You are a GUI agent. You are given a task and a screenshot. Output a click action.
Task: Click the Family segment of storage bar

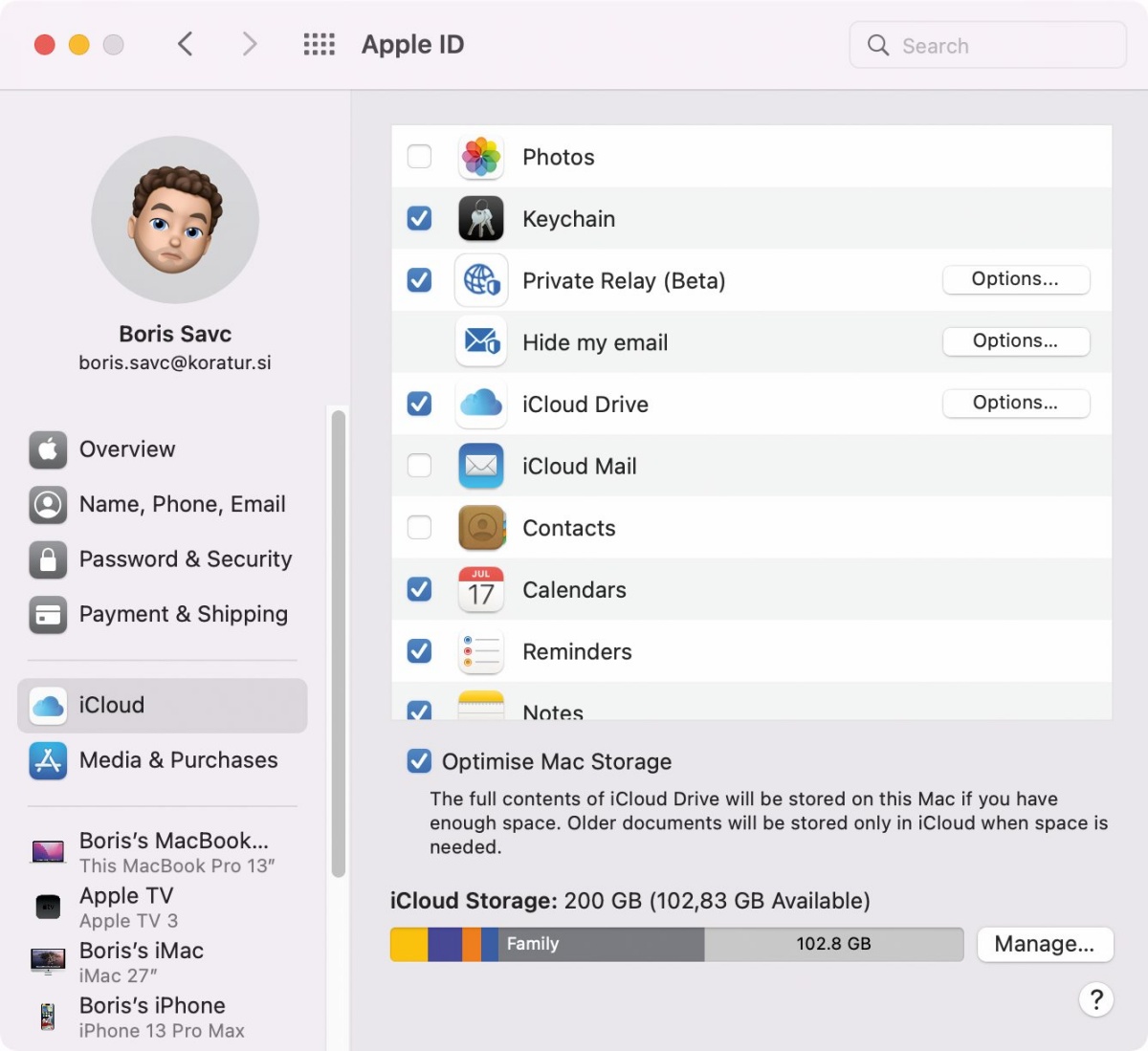point(601,944)
